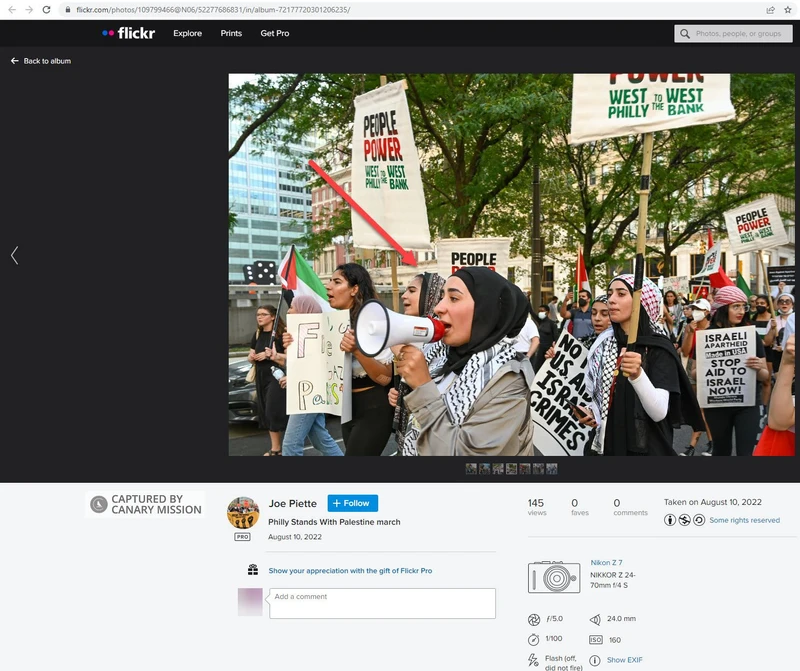Click the PRO badge under avatar
Screen dimensions: 800x671
pos(242,537)
